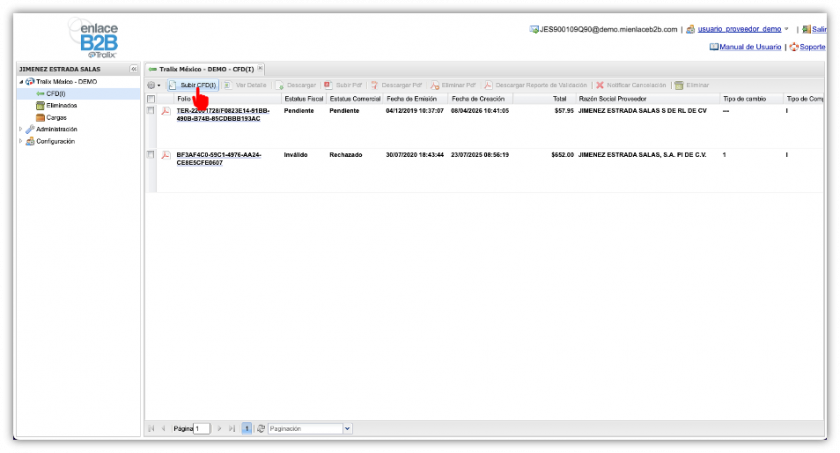Open Eliminados folder in sidebar tree
This screenshot has height=453, width=840.
coord(60,105)
